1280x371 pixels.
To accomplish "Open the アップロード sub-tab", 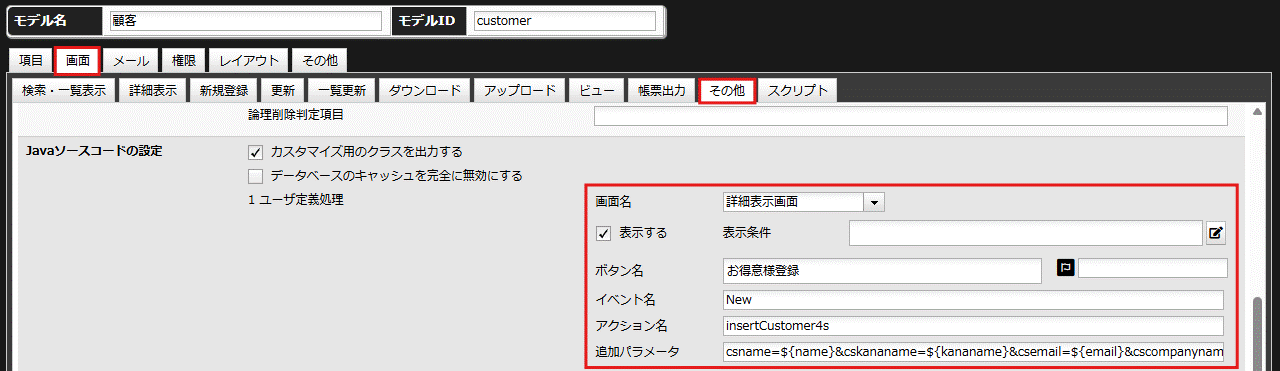I will (520, 90).
